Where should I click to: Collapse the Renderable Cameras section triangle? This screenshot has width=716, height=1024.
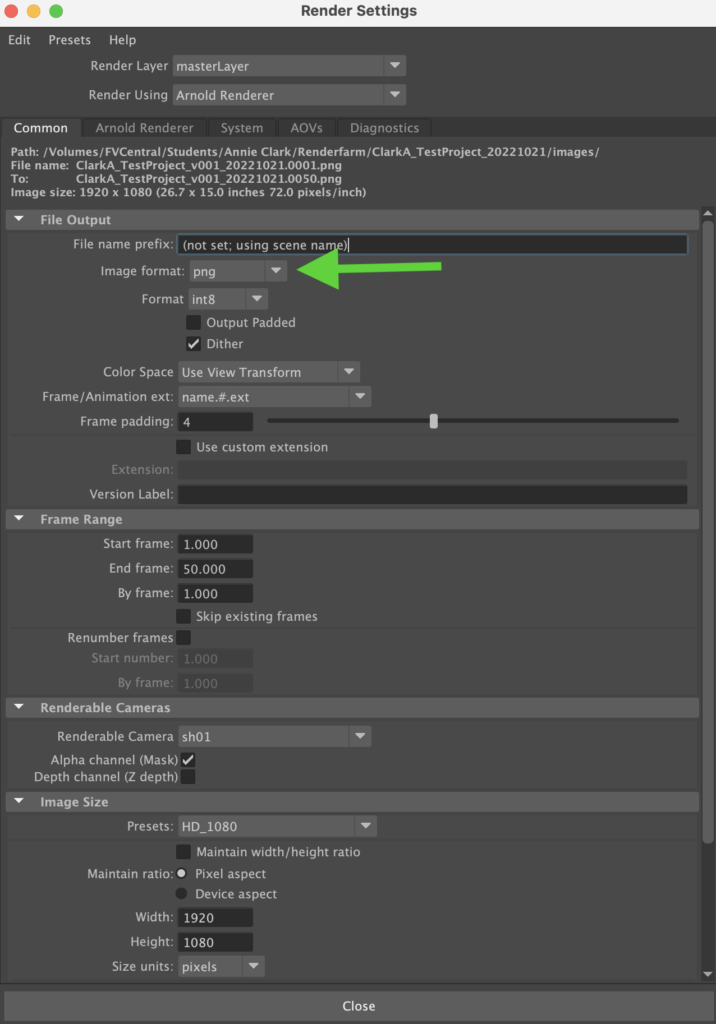click(19, 707)
